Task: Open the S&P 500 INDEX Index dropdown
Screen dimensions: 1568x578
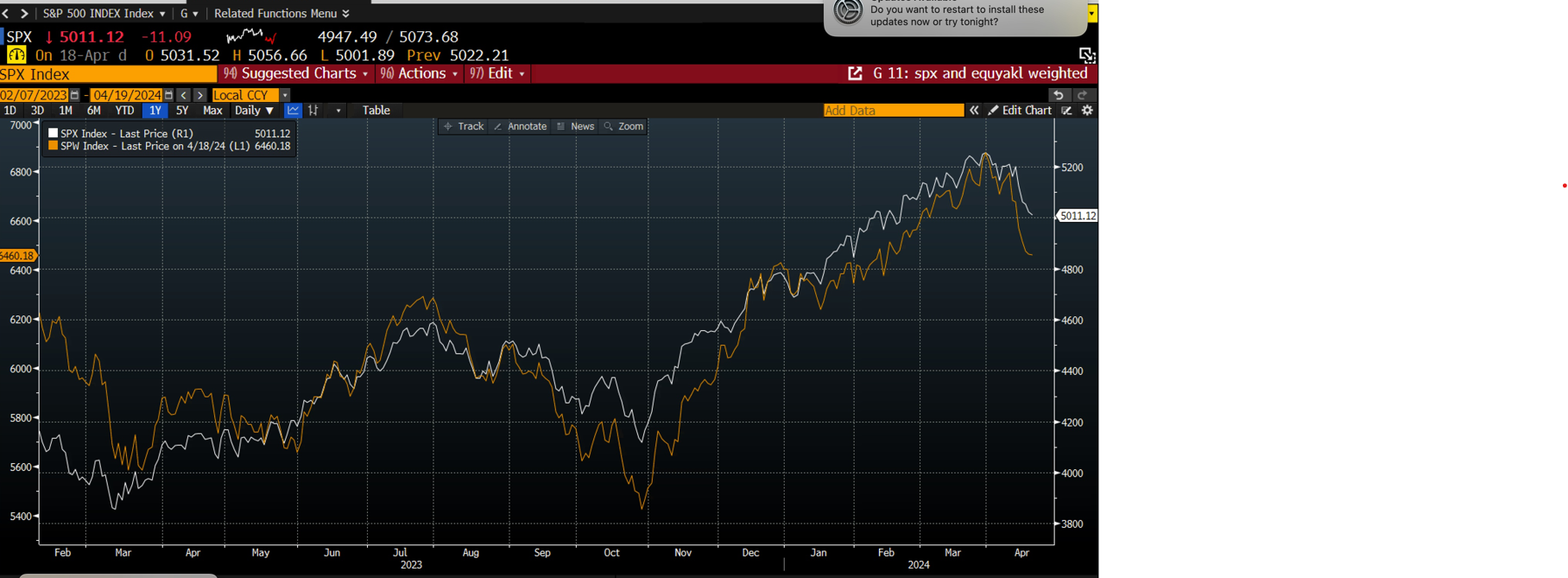Action: point(104,13)
